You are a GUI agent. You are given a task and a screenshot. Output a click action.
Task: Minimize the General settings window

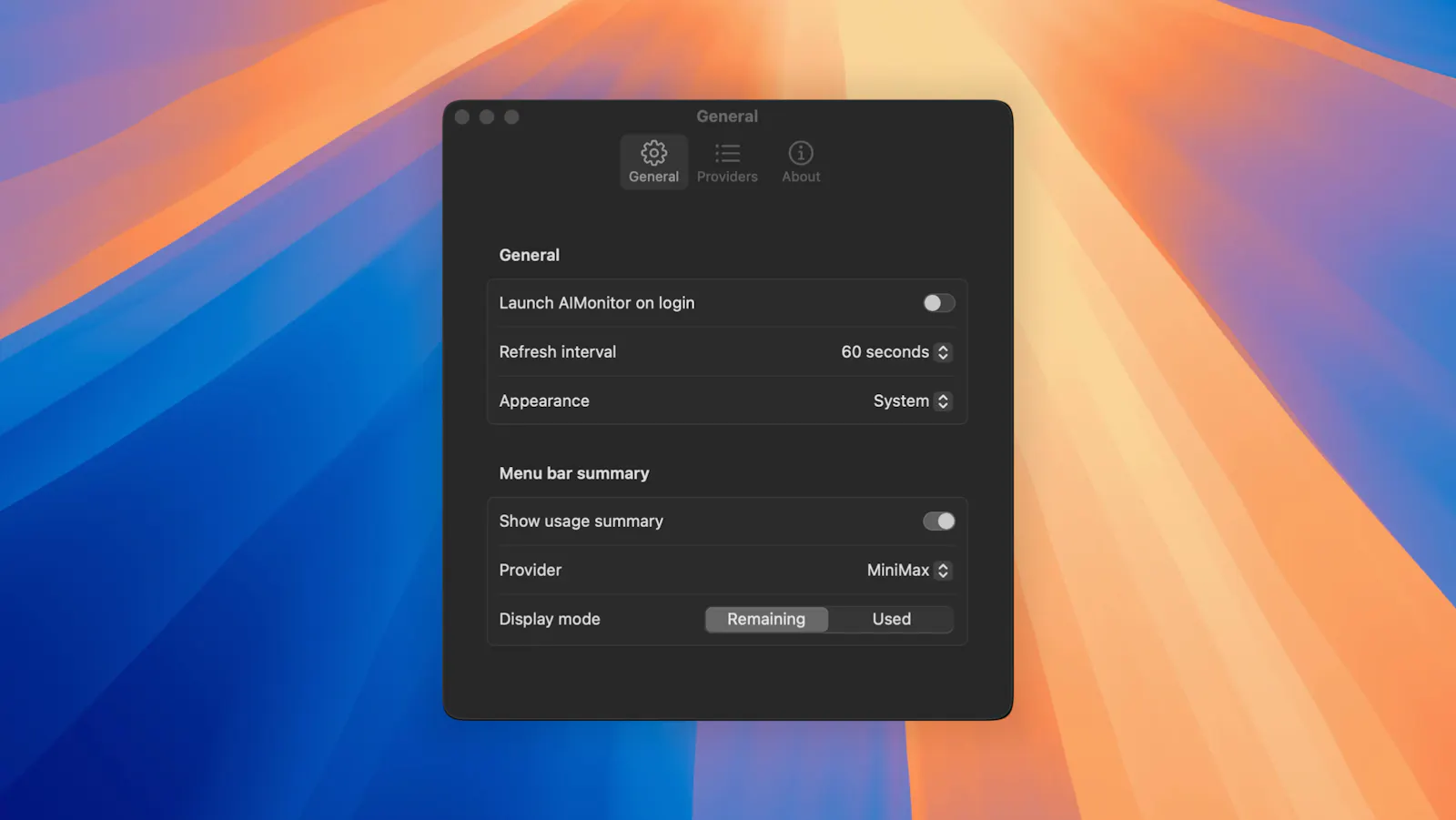point(487,116)
